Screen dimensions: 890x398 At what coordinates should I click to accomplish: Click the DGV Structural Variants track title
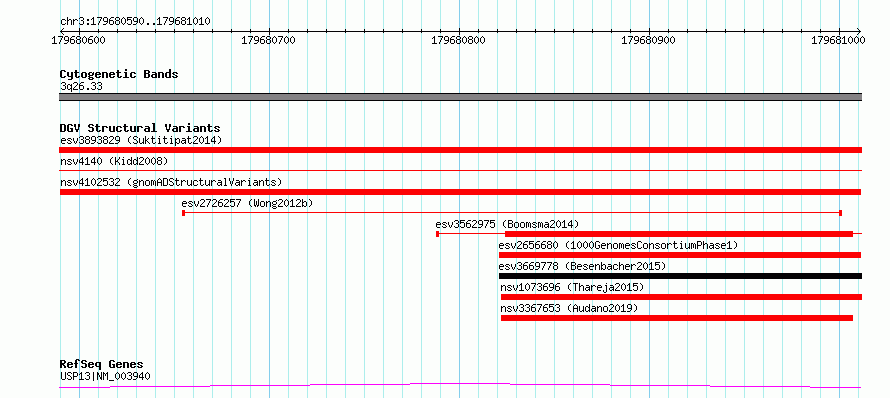tap(140, 128)
